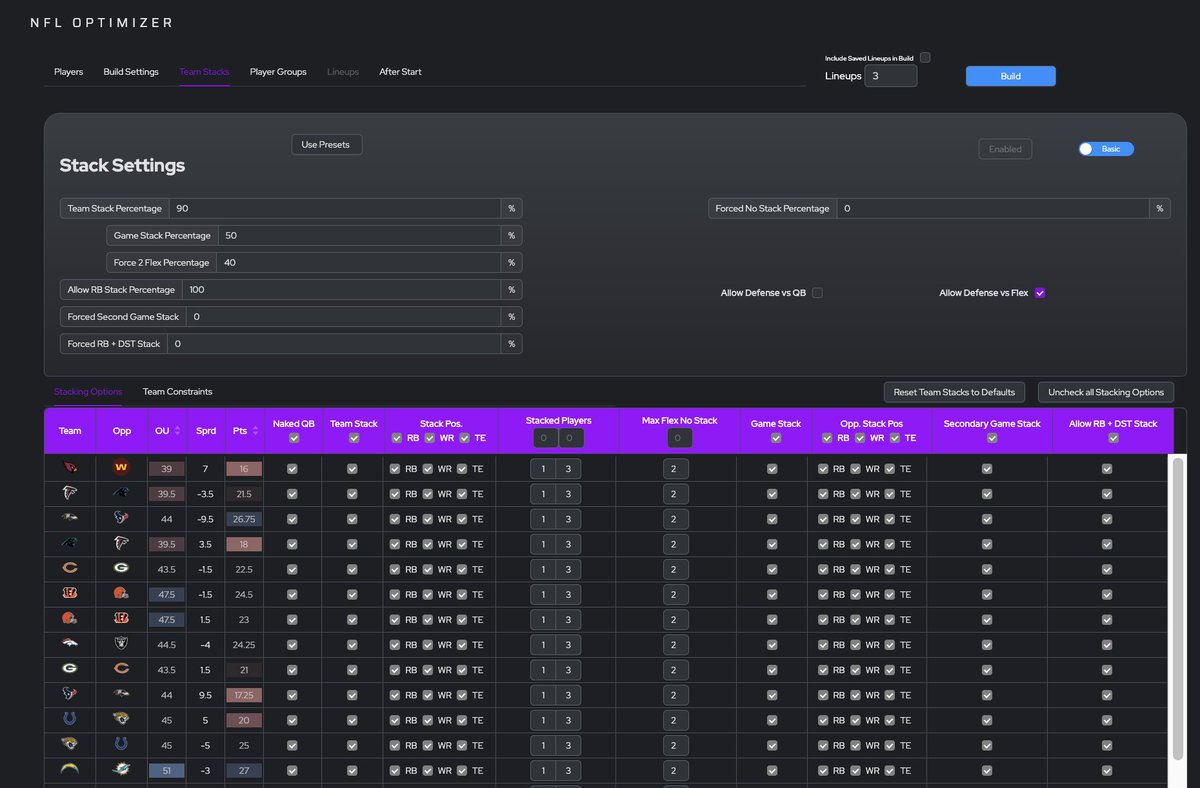Click the Indianapolis Colts team logo
Image resolution: width=1200 pixels, height=788 pixels.
pos(69,719)
